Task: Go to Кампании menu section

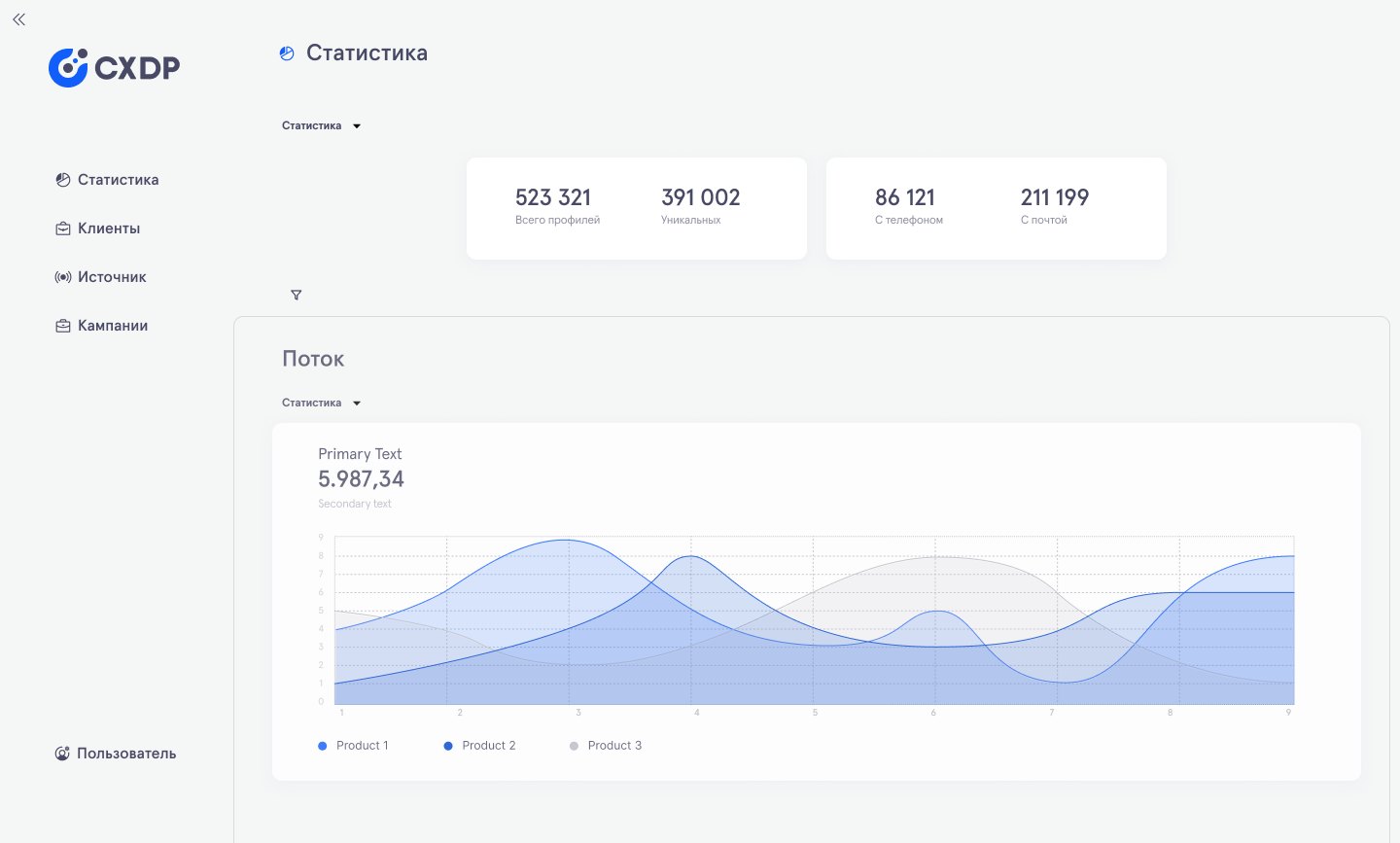Action: (x=113, y=326)
